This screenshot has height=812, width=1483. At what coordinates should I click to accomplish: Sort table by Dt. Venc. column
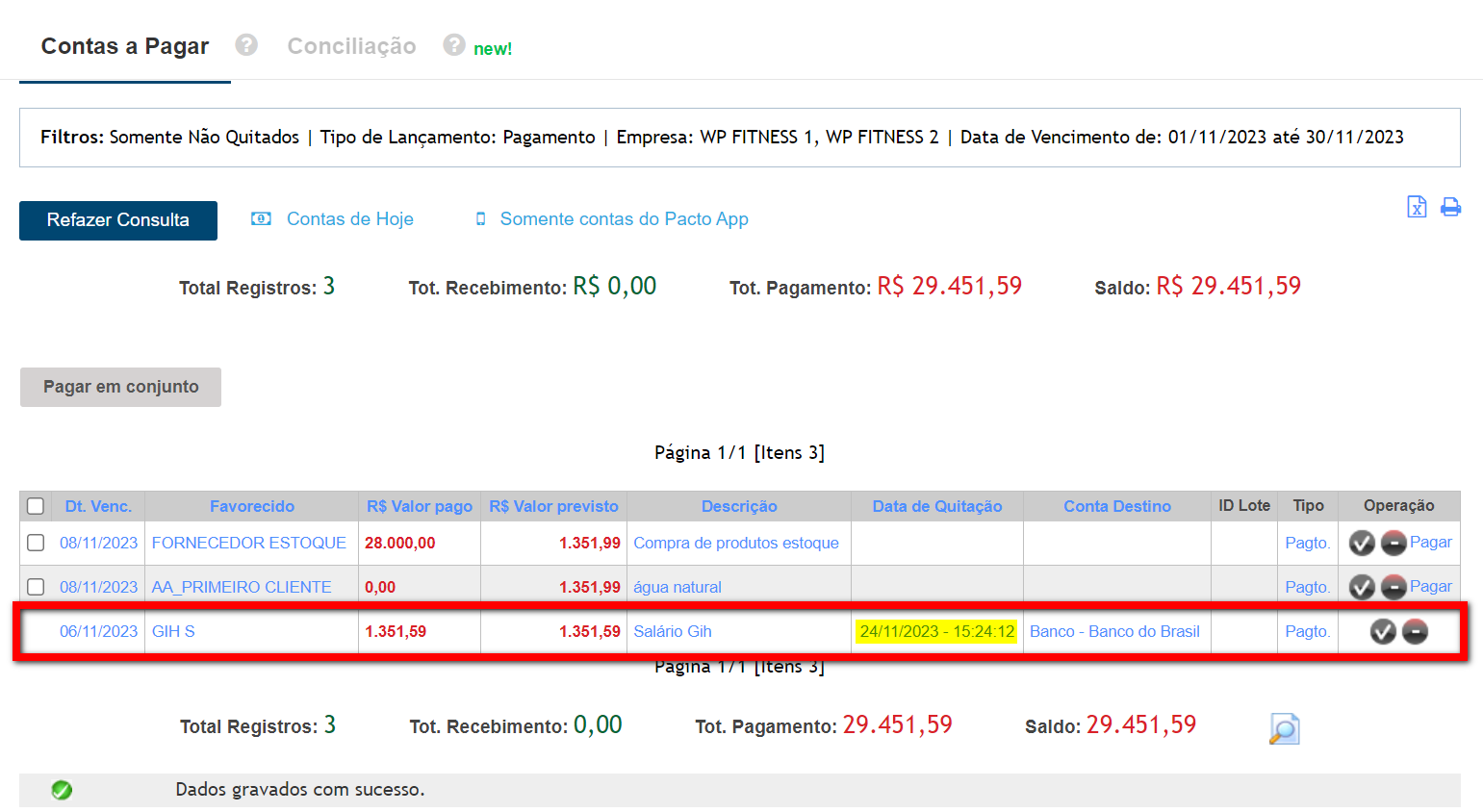coord(98,506)
